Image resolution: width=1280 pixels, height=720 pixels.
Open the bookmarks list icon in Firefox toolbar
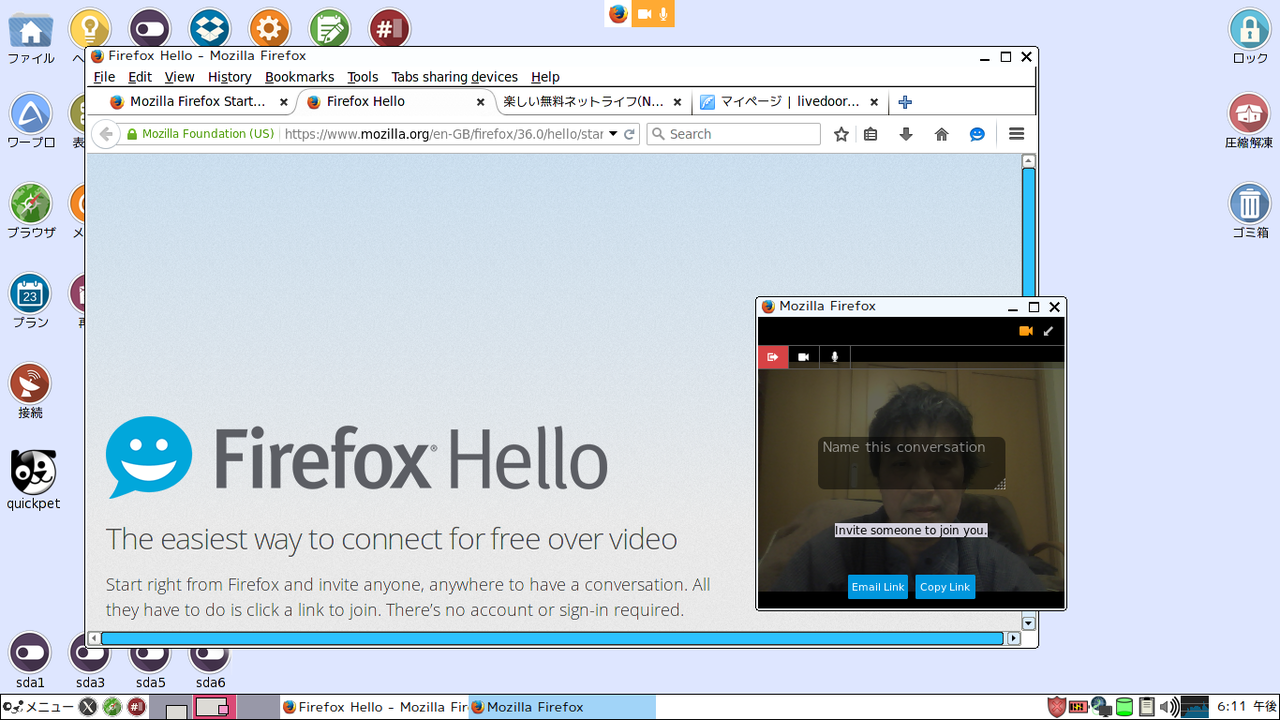click(x=871, y=134)
